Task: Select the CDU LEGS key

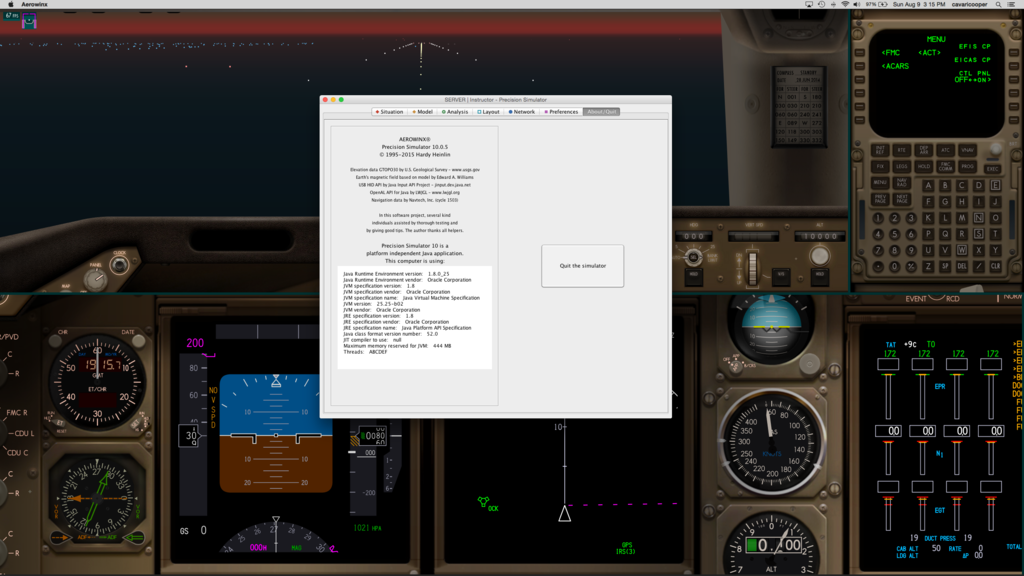Action: click(x=902, y=166)
